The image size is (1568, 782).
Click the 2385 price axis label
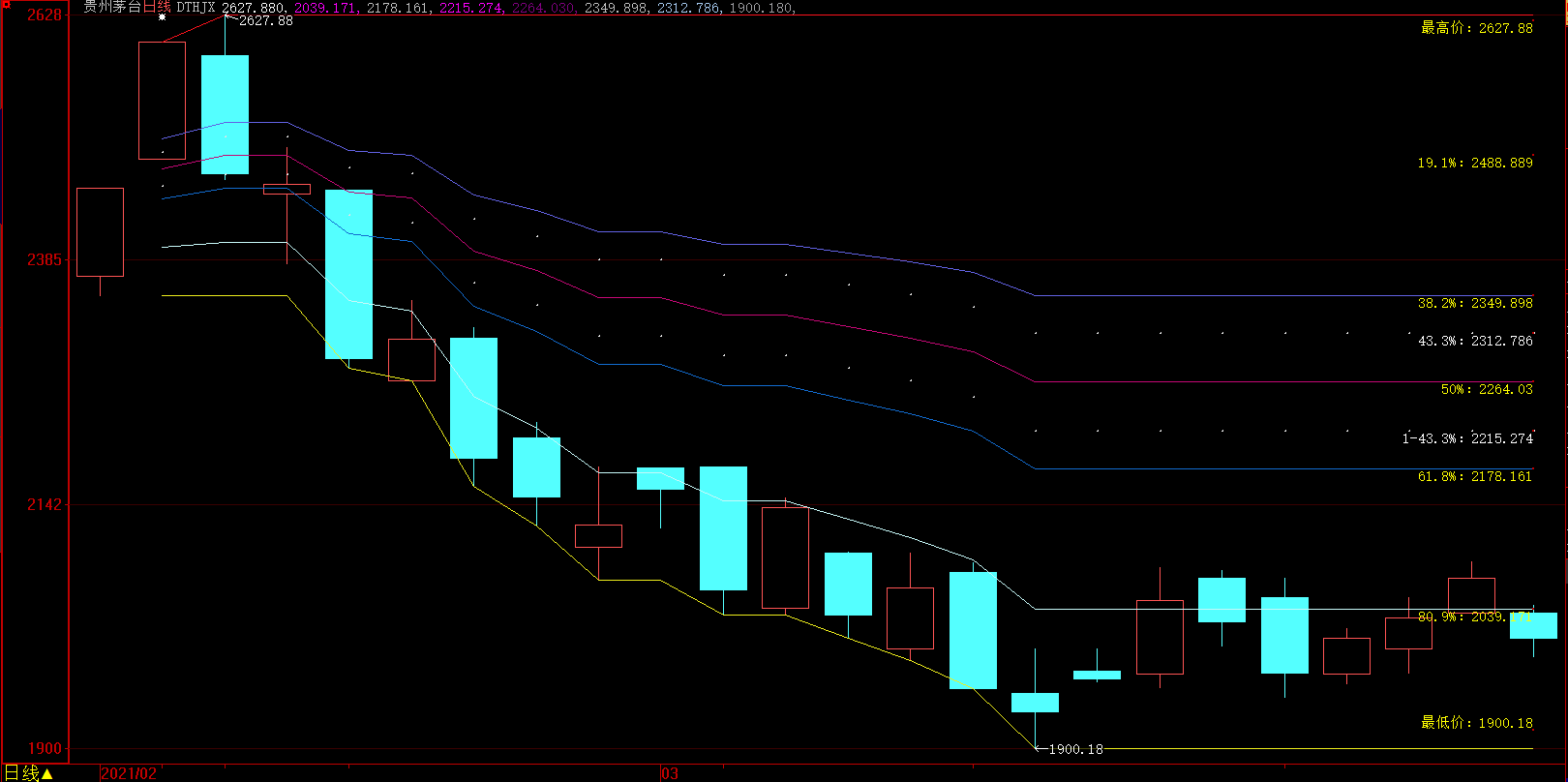[44, 259]
